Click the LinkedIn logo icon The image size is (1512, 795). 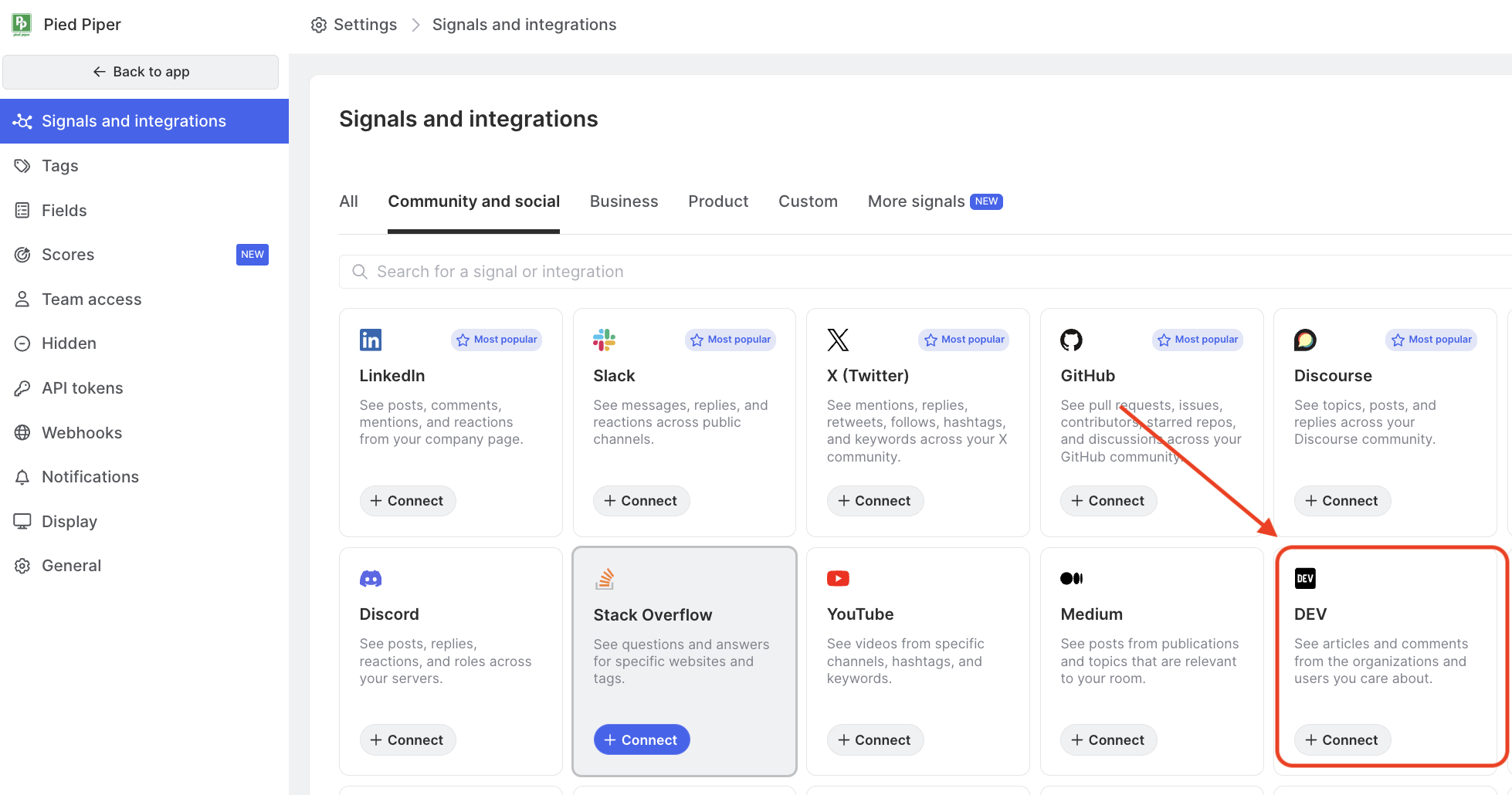371,340
